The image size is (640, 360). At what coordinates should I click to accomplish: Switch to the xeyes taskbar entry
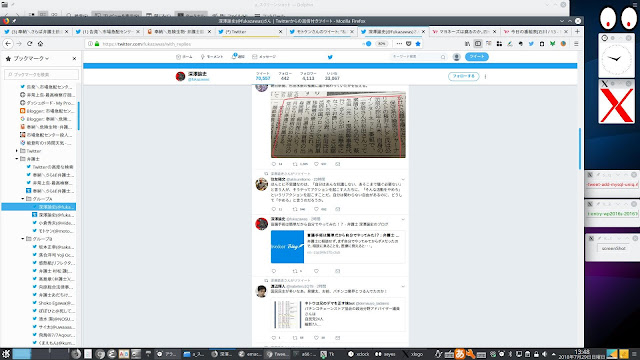(x=386, y=354)
